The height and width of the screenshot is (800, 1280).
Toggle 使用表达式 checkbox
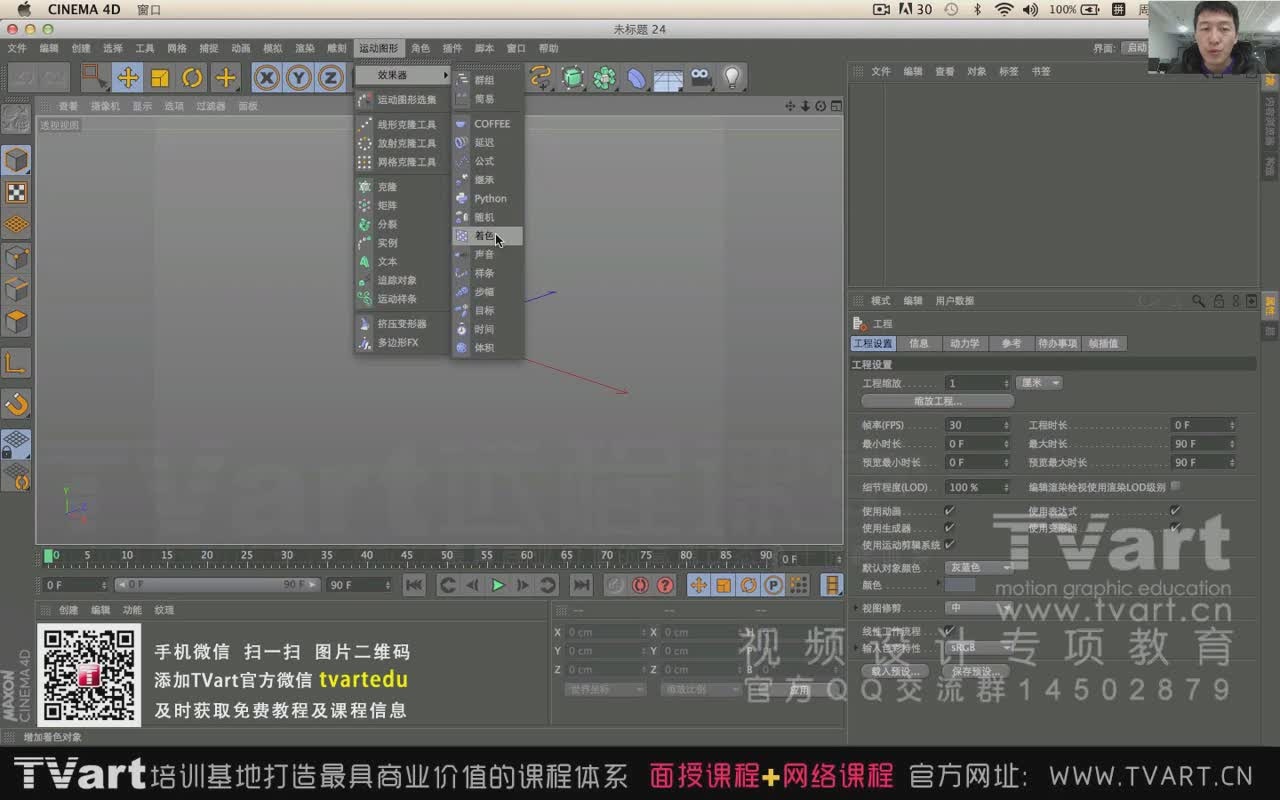pyautogui.click(x=1175, y=511)
